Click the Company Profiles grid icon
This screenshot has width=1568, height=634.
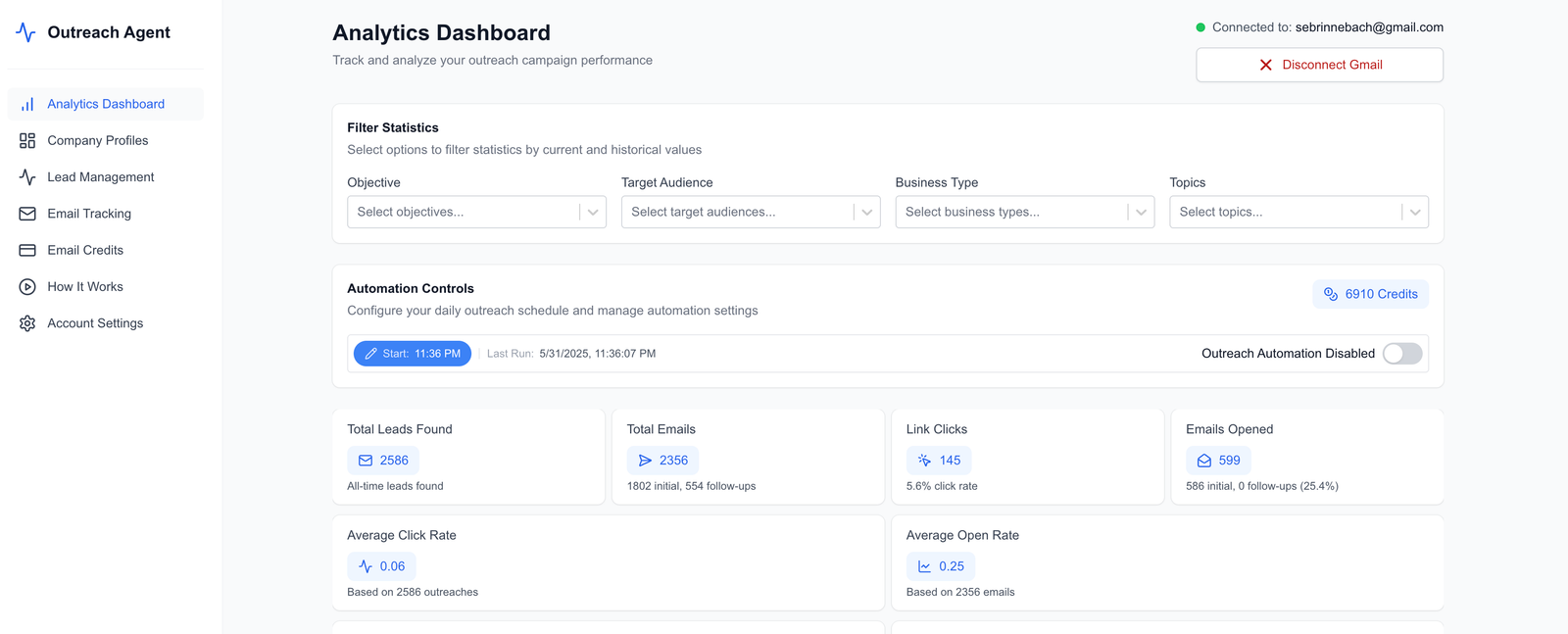[x=27, y=140]
